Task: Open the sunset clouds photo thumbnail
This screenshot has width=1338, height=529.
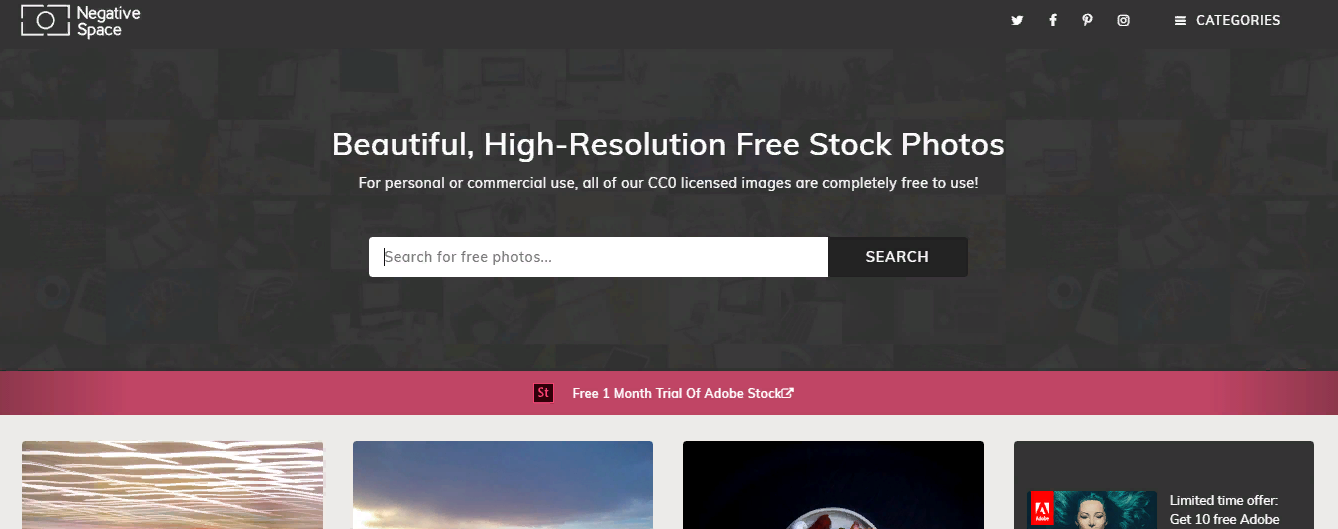Action: coord(503,485)
